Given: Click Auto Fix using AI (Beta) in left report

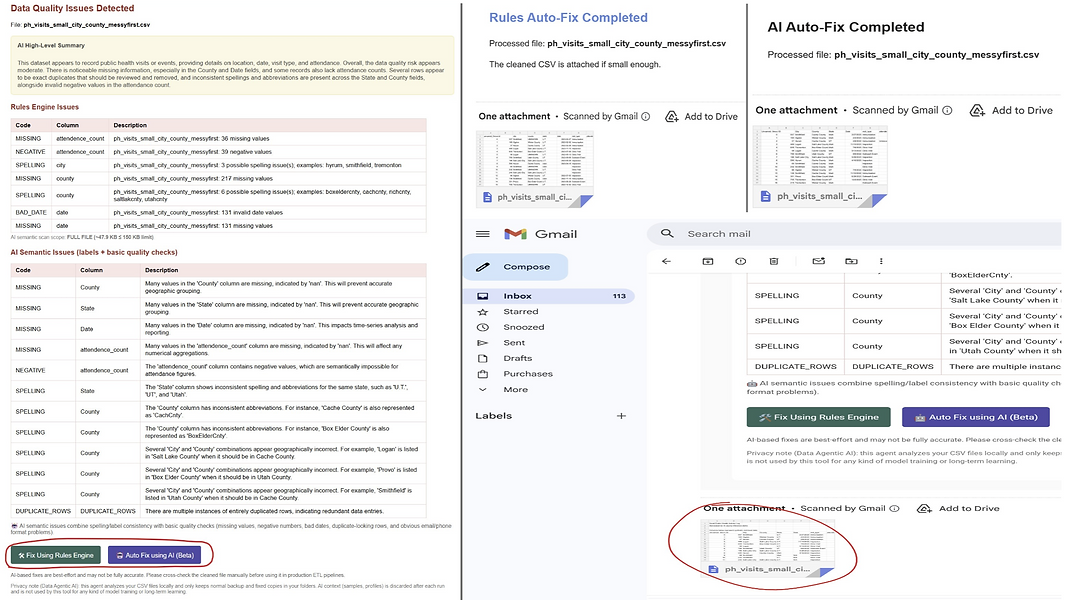Looking at the screenshot, I should pos(155,555).
